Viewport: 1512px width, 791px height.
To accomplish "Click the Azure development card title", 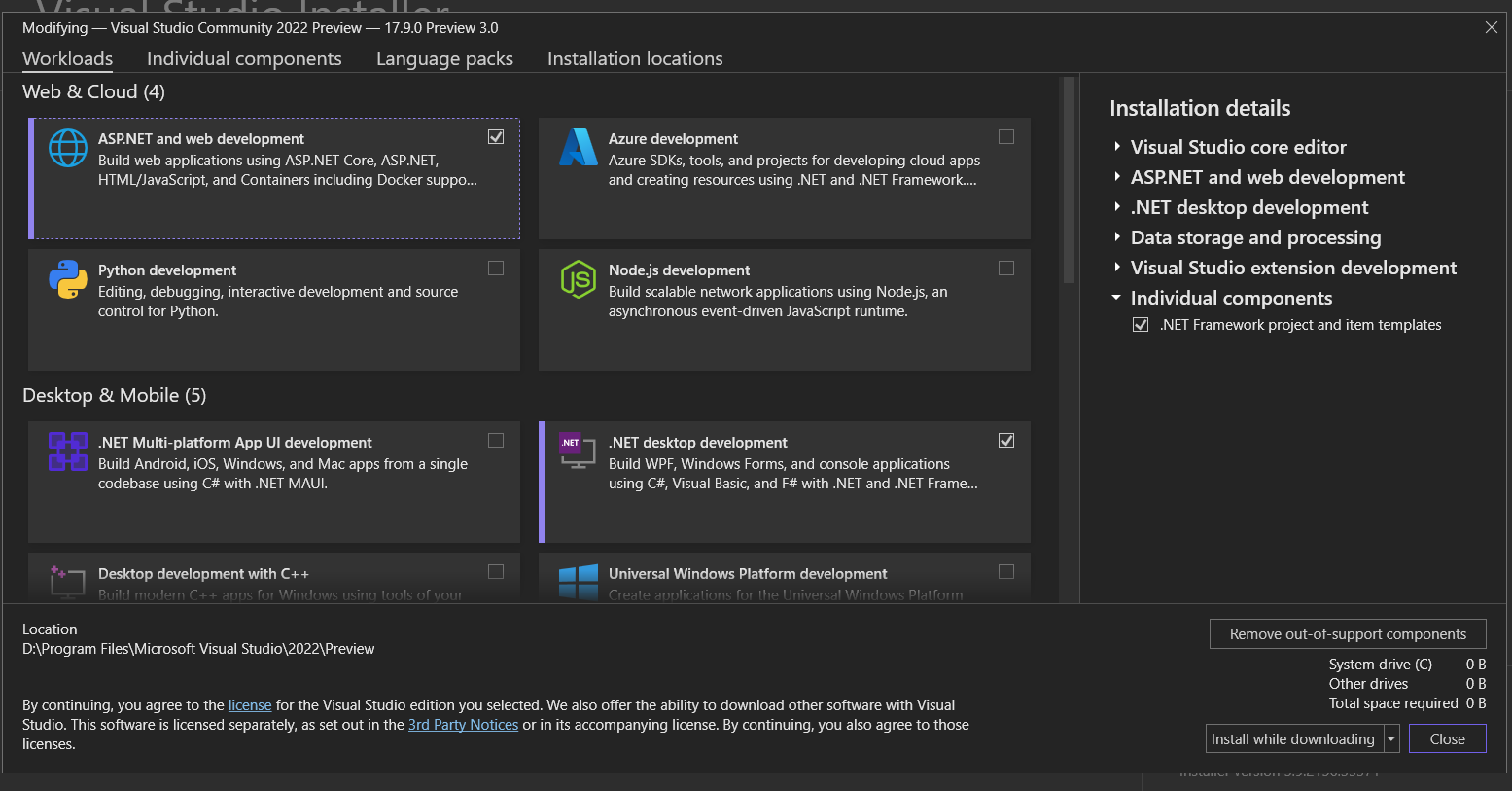I will point(673,139).
